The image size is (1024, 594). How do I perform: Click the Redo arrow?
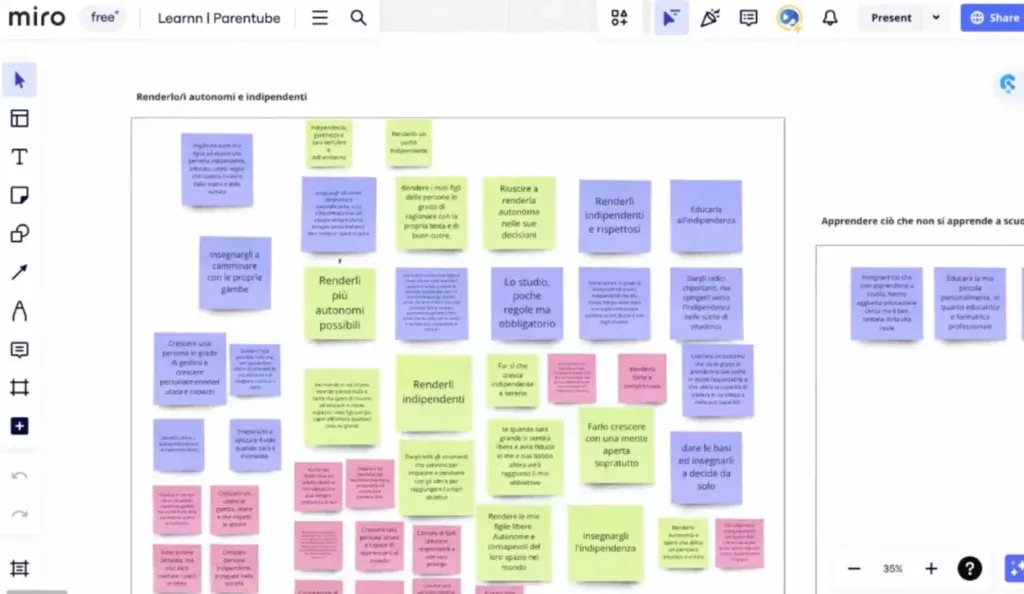coord(20,514)
